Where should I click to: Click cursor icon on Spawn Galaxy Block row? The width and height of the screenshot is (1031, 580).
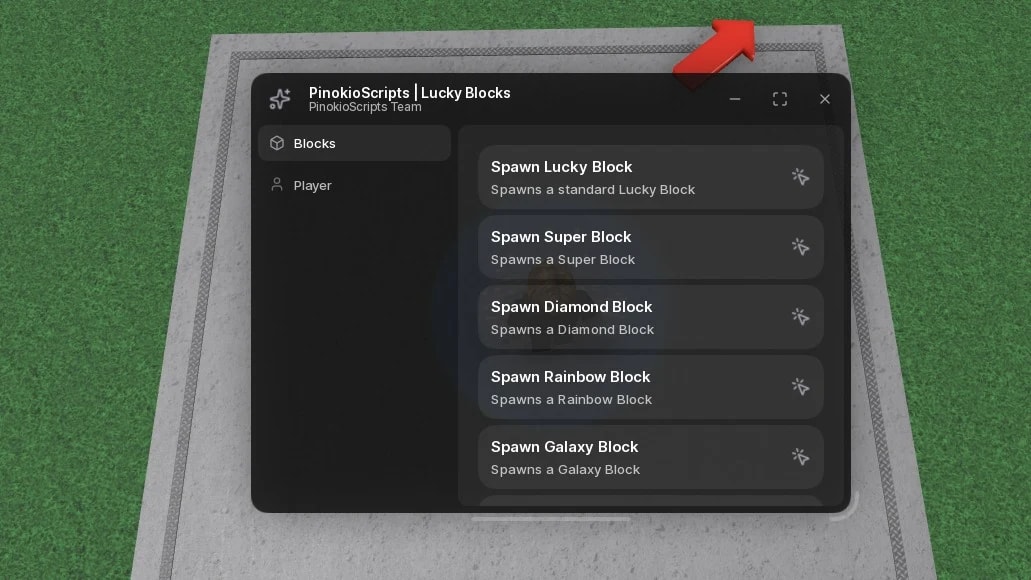(800, 457)
